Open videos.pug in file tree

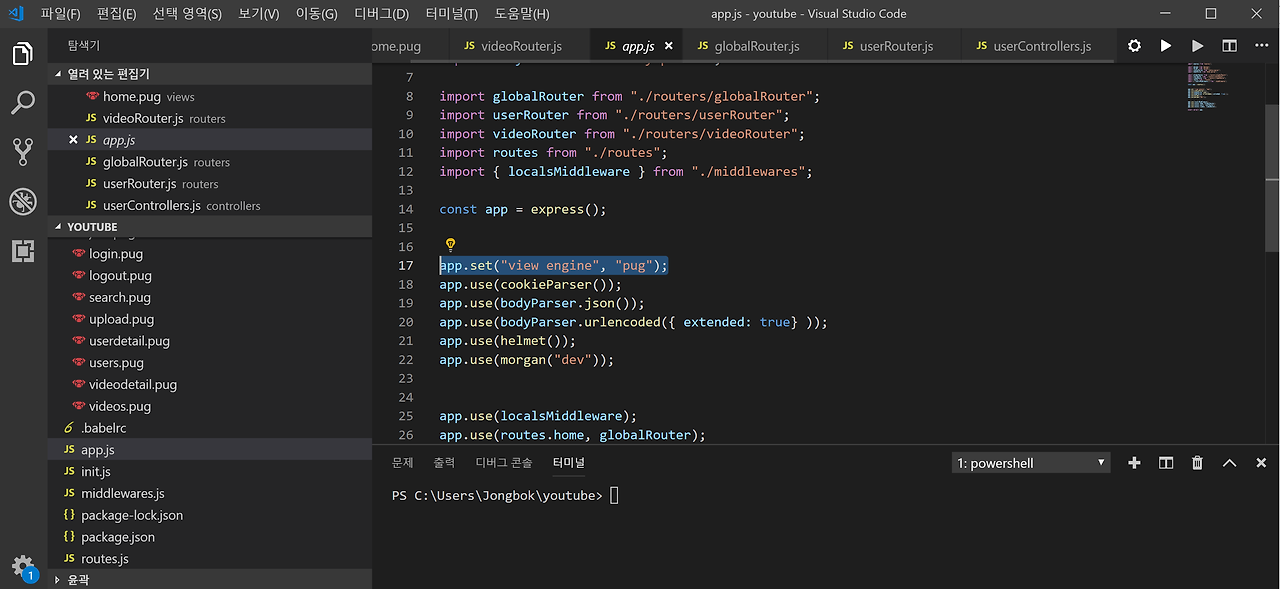coord(210,406)
